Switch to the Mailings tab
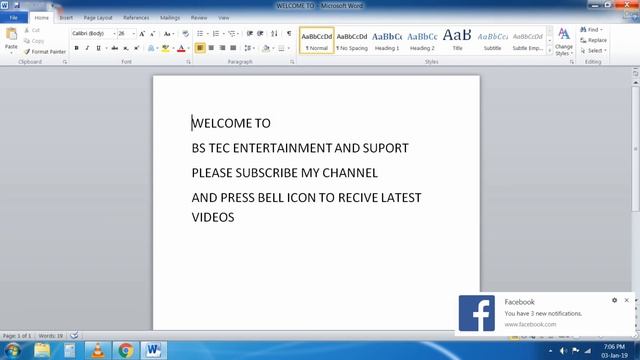This screenshot has width=640, height=360. tap(170, 18)
